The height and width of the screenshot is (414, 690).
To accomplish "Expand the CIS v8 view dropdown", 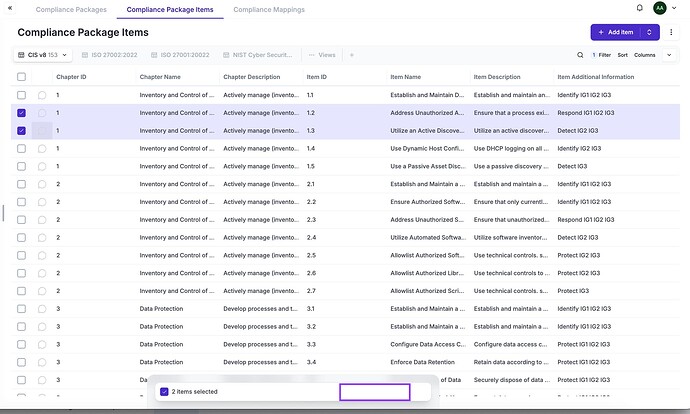I will (43, 55).
